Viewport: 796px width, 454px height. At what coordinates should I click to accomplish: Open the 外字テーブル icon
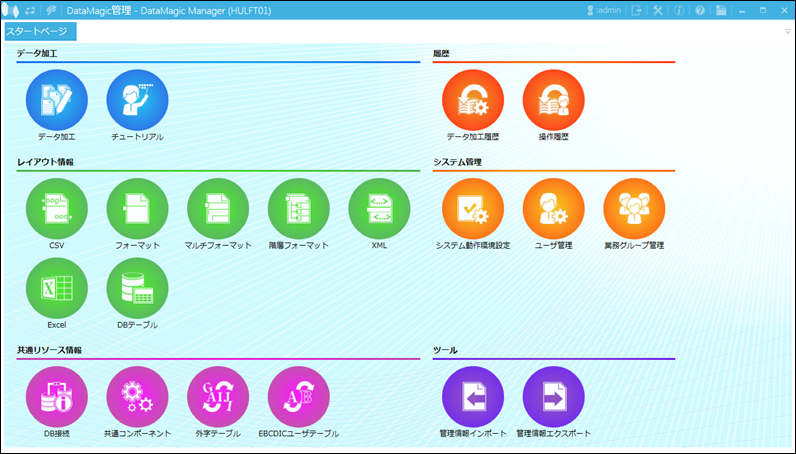click(218, 397)
